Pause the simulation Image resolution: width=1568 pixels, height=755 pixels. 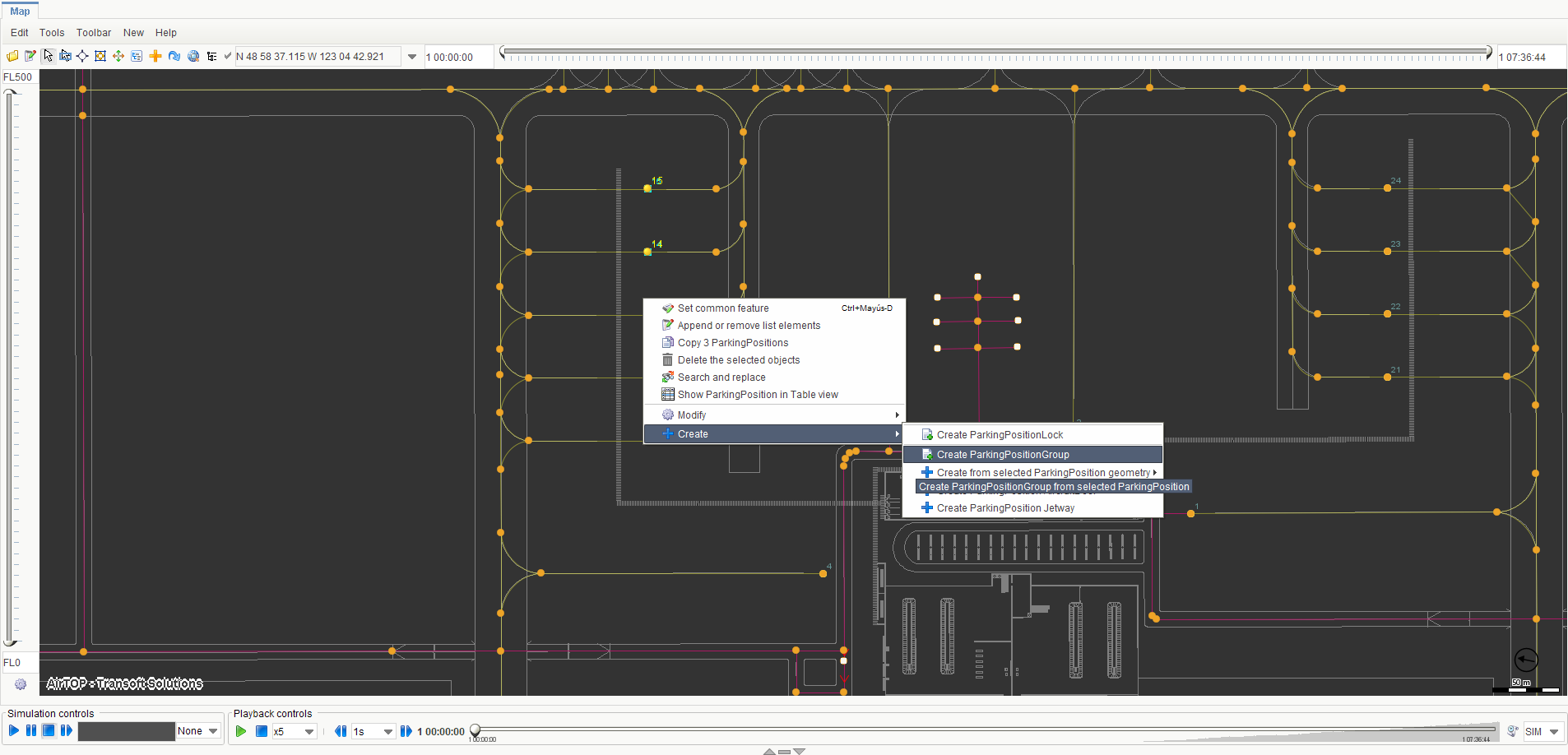pyautogui.click(x=31, y=730)
